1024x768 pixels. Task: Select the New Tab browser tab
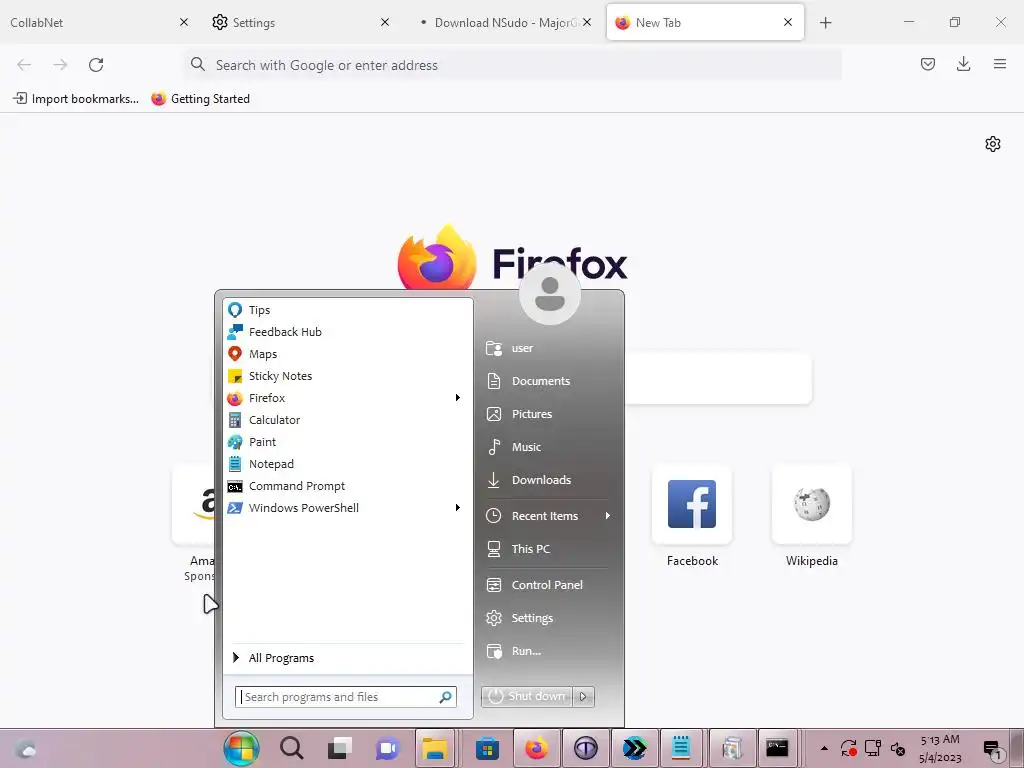click(705, 22)
